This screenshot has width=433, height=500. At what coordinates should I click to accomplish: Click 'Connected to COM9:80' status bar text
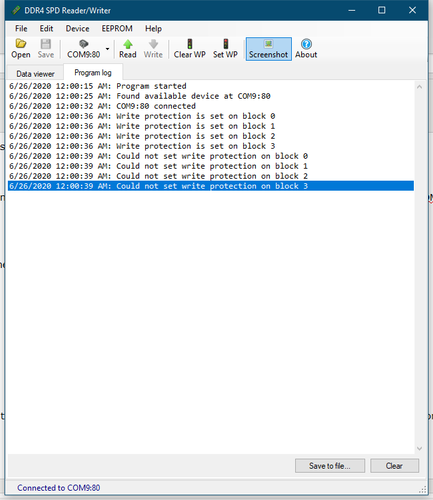[x=59, y=488]
